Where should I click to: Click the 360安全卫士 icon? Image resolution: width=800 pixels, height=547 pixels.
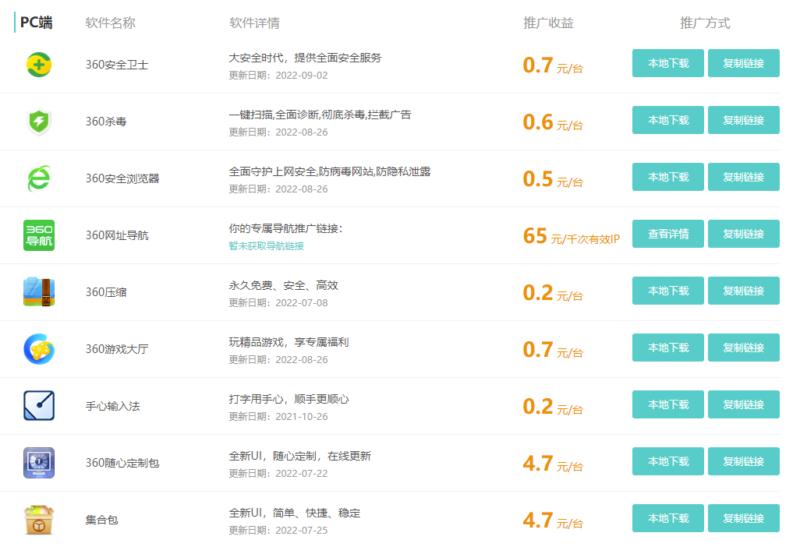point(39,65)
